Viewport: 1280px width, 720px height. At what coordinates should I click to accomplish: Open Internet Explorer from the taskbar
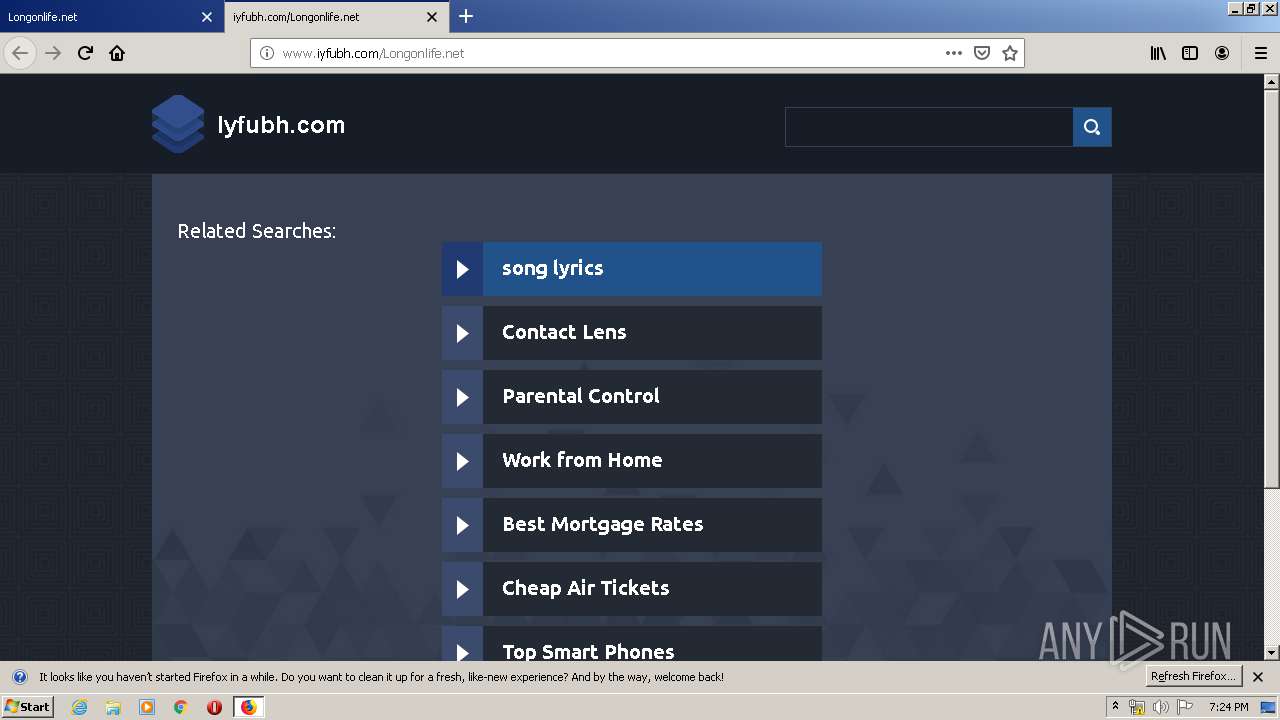coord(80,707)
